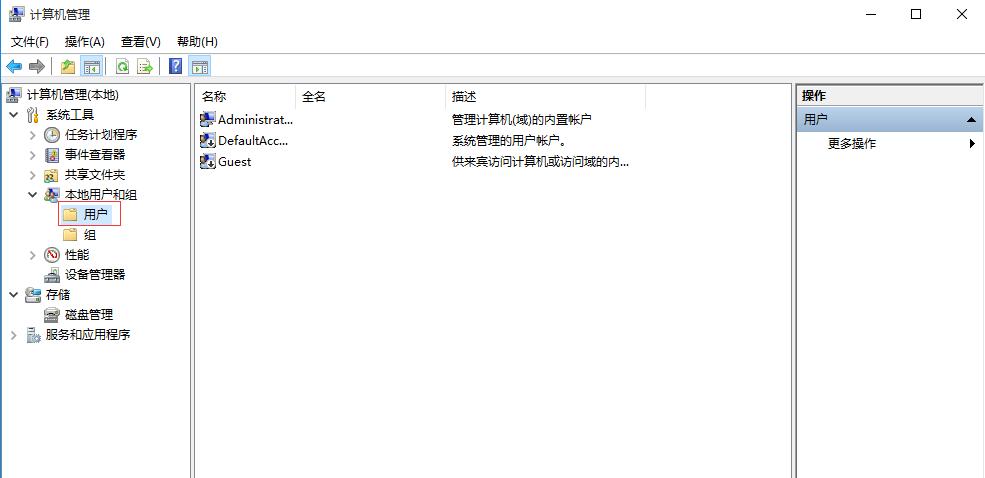Click the 操作 pane header
This screenshot has width=985, height=478.
tap(890, 96)
